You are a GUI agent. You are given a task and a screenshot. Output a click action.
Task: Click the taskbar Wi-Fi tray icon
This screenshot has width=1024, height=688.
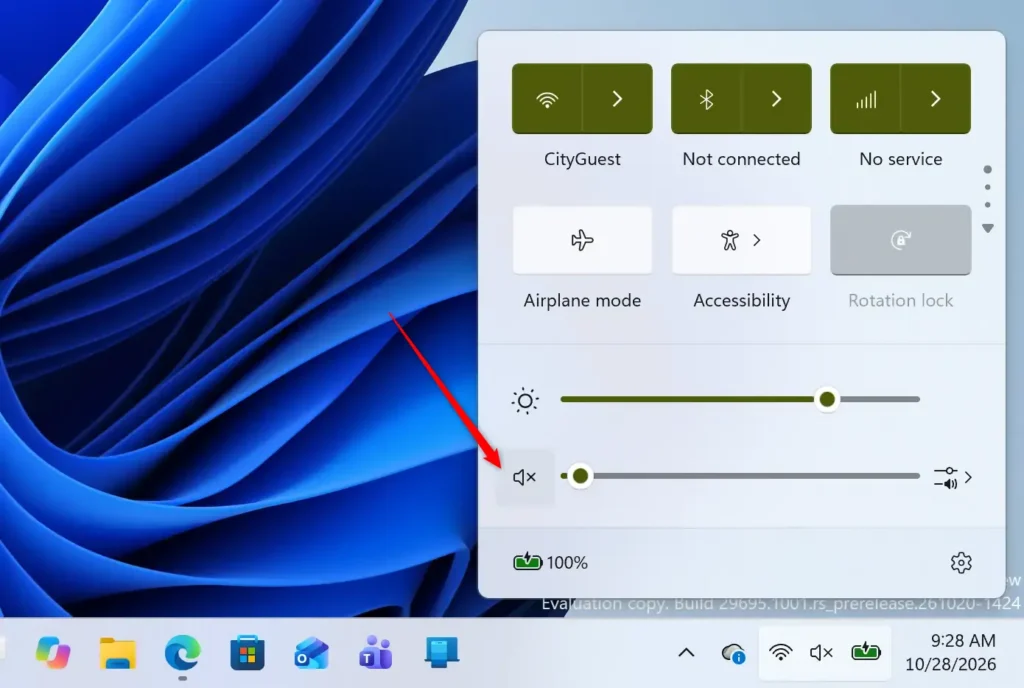(x=780, y=652)
